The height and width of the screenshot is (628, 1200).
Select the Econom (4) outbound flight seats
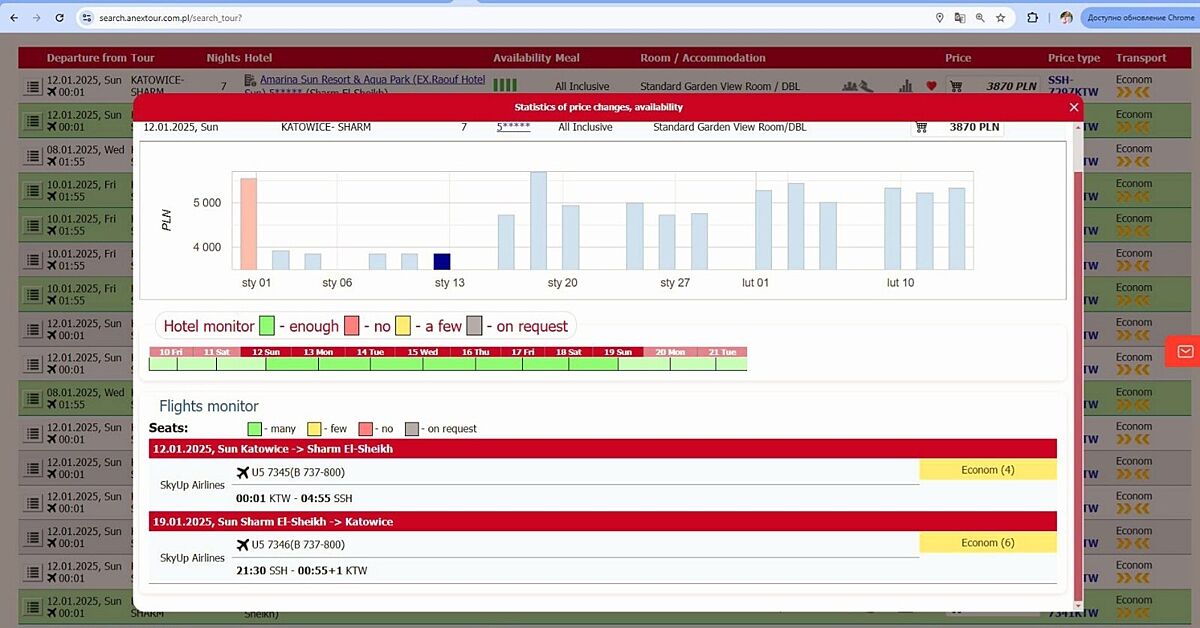click(987, 470)
